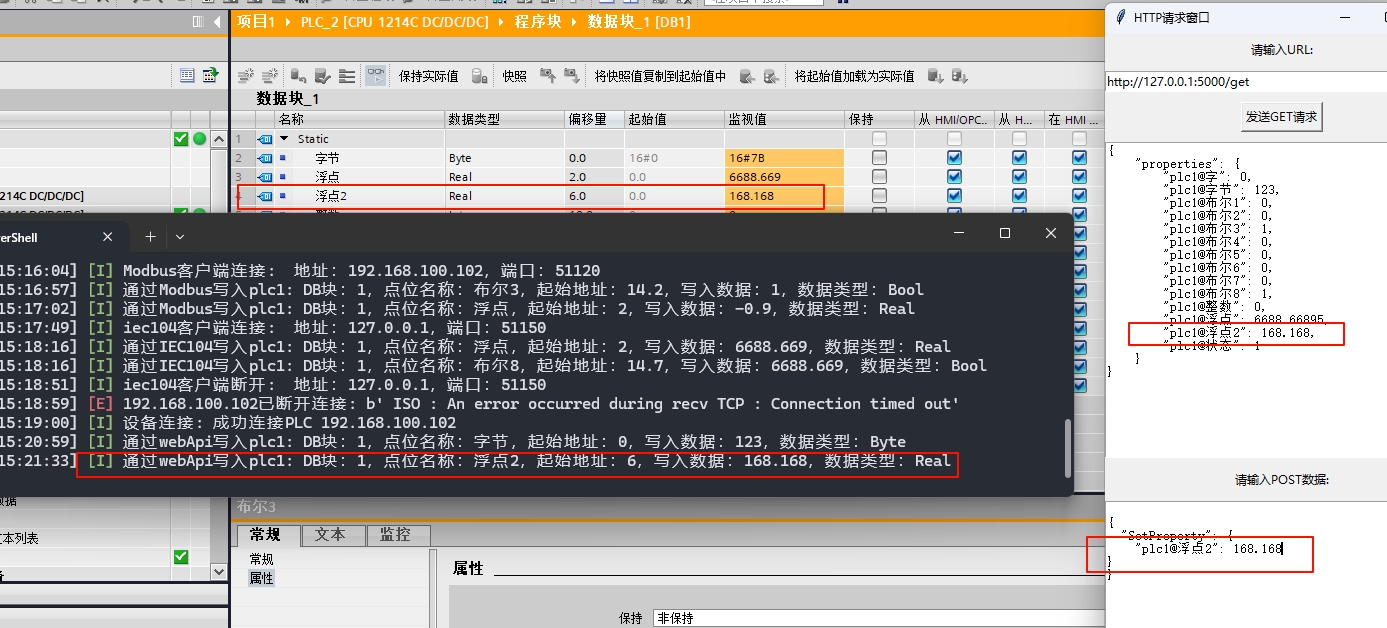The image size is (1387, 628).
Task: Toggle 保持 checkbox for 字节 row
Action: click(879, 158)
